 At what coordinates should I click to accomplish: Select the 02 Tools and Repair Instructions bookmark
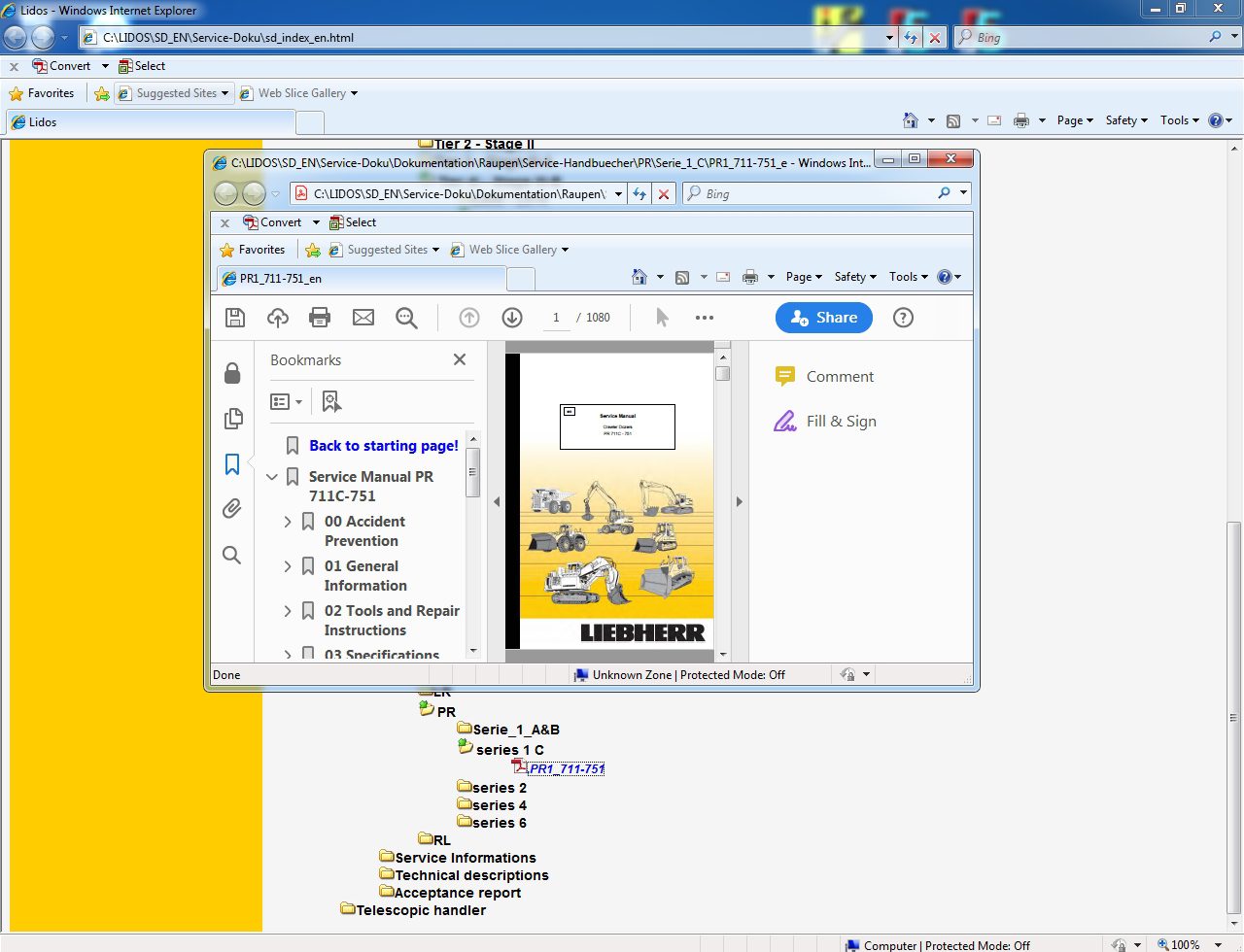point(392,621)
